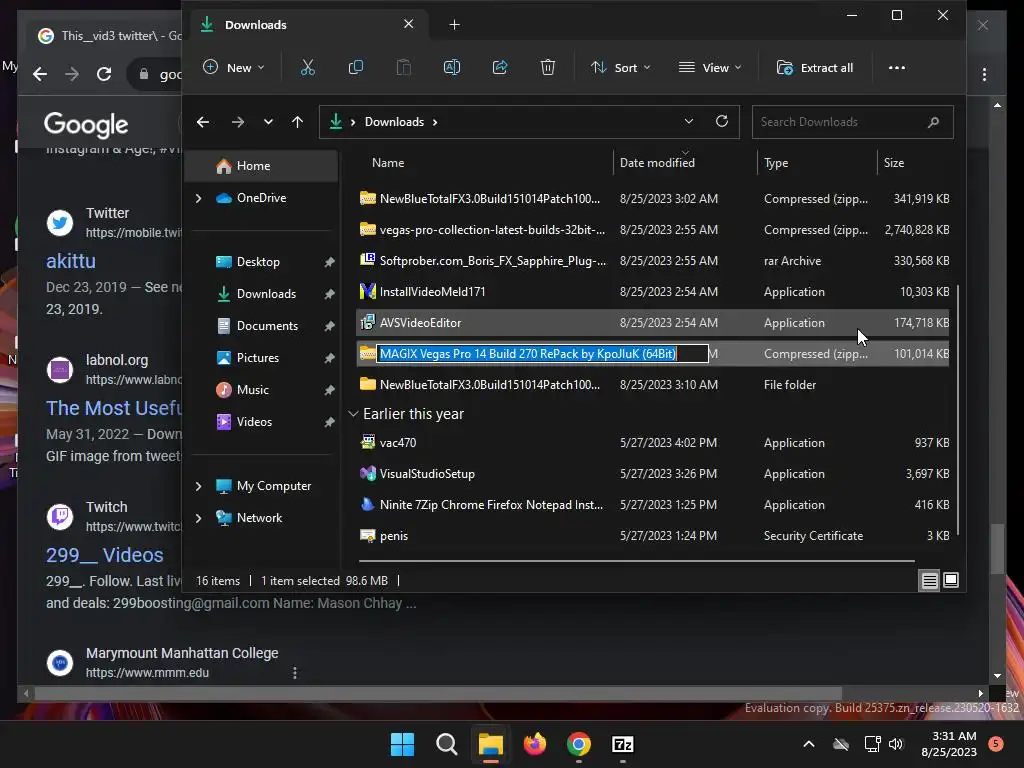Select the AVSVideoEditor file row
Viewport: 1024px width, 768px height.
coord(652,323)
